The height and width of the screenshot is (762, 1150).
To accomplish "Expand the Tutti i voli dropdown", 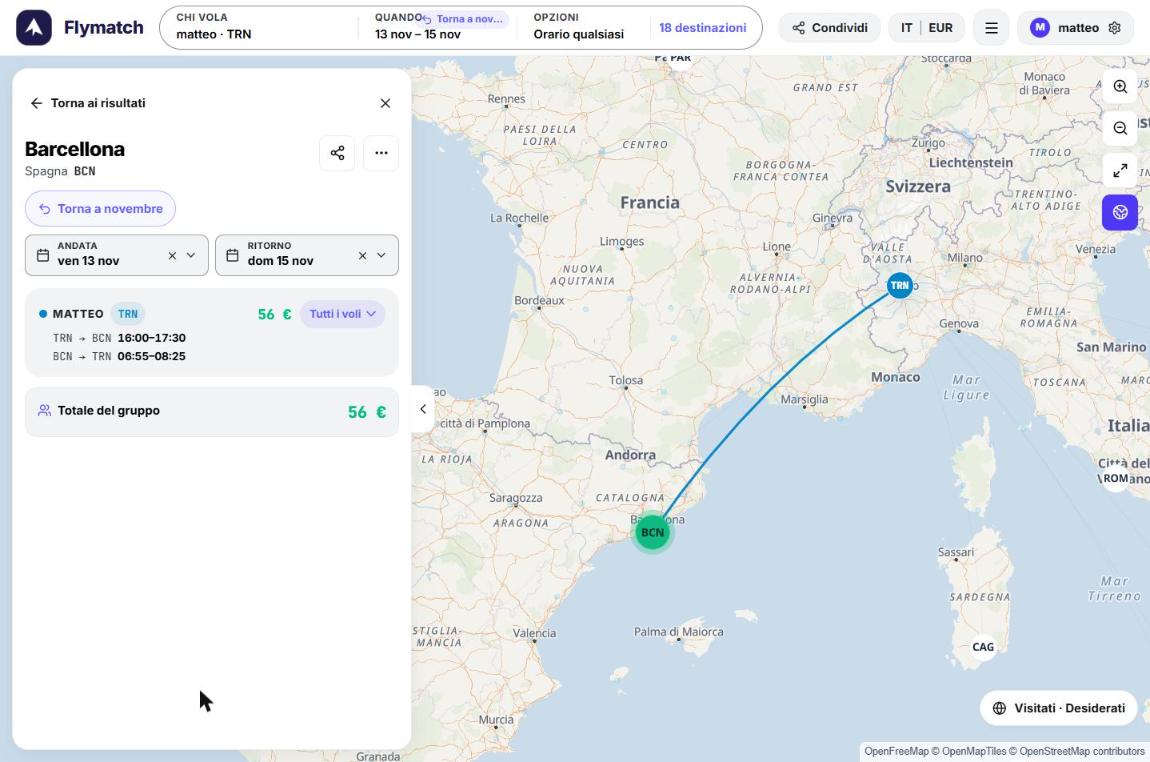I will coord(343,314).
